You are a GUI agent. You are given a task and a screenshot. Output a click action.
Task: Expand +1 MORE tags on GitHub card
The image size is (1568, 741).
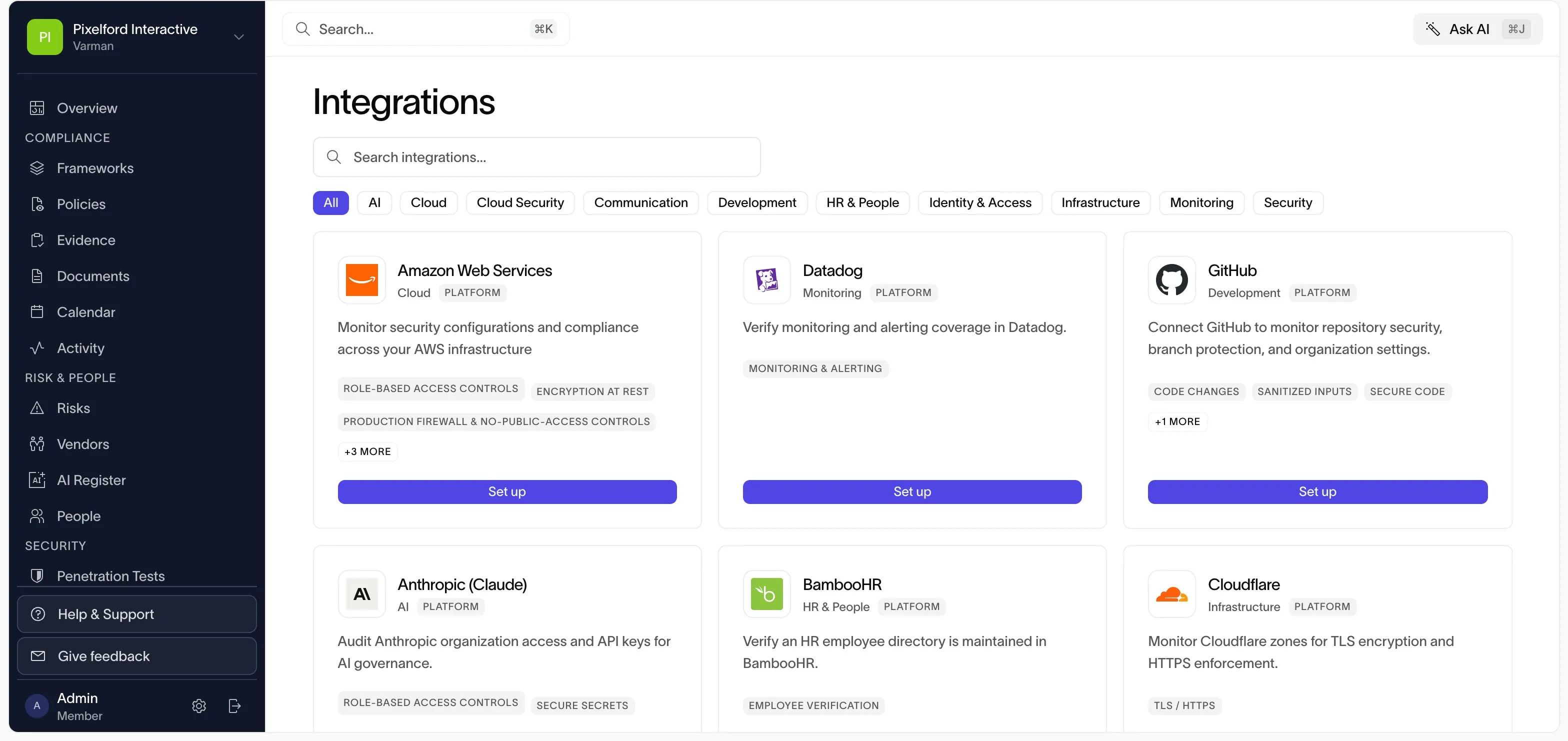tap(1177, 421)
